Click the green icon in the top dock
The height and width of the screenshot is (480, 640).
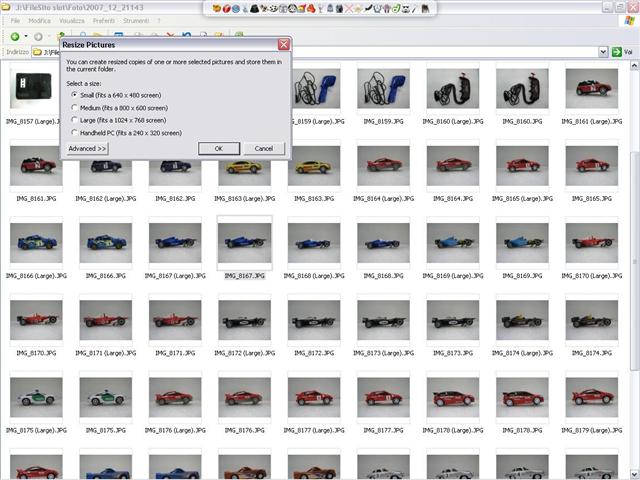click(396, 8)
